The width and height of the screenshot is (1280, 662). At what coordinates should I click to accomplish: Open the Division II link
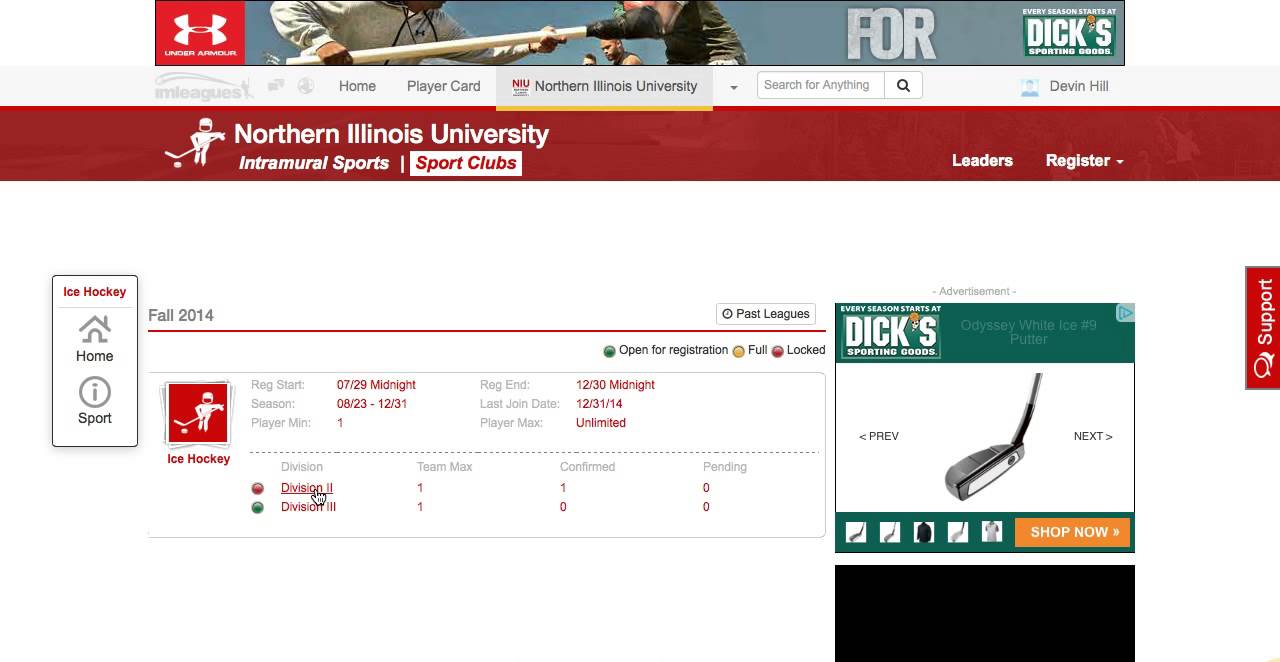pyautogui.click(x=307, y=488)
